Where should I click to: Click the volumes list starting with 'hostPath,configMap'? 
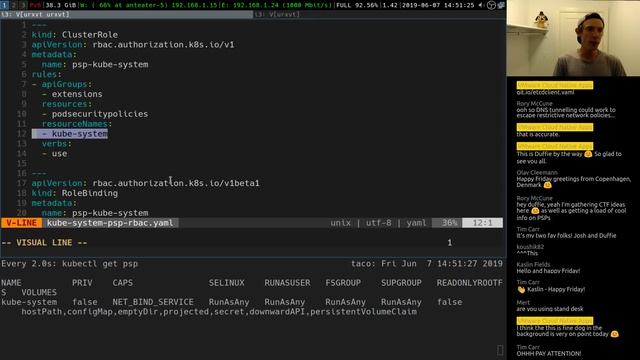219,312
